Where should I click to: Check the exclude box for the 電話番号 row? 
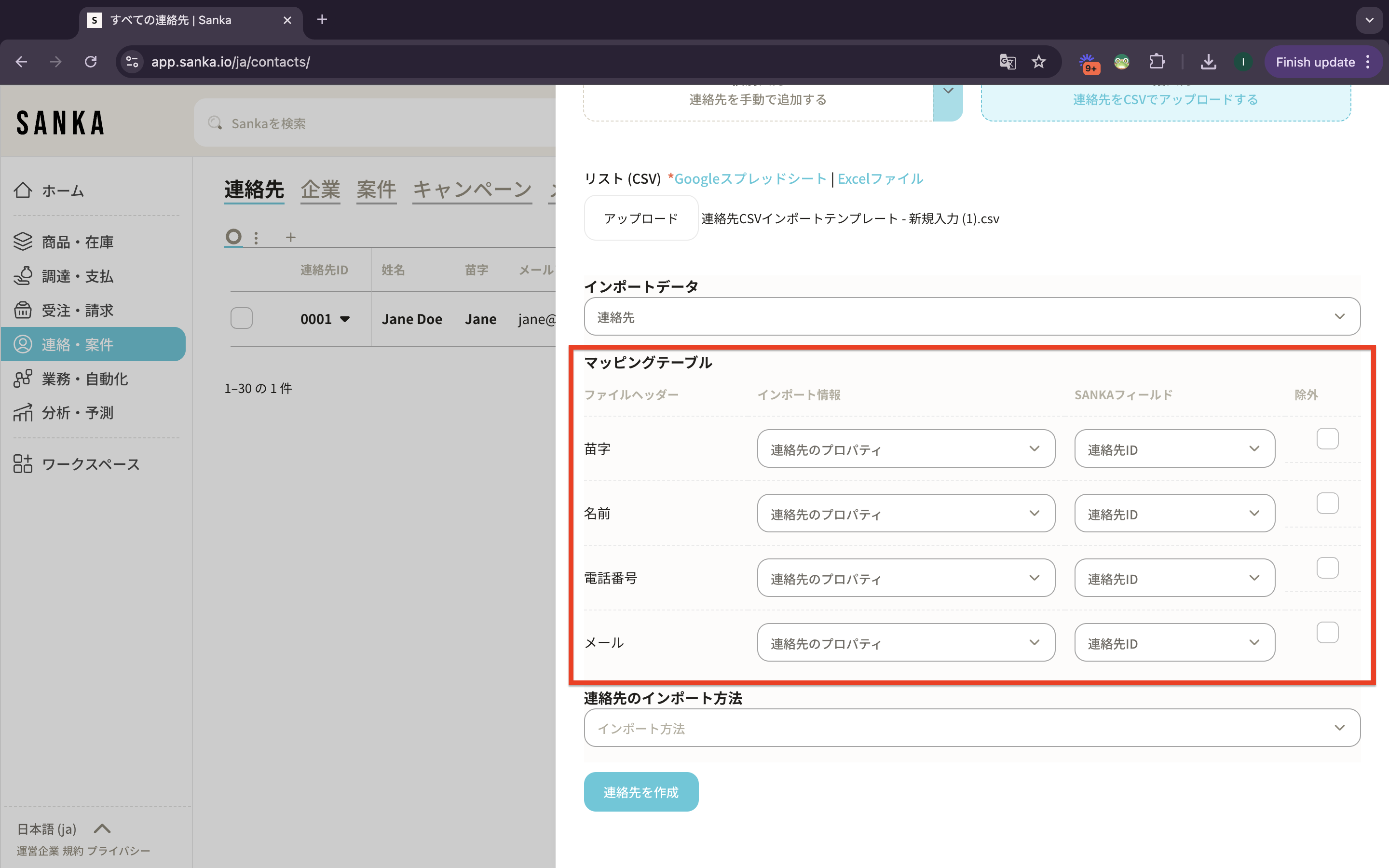pyautogui.click(x=1327, y=569)
